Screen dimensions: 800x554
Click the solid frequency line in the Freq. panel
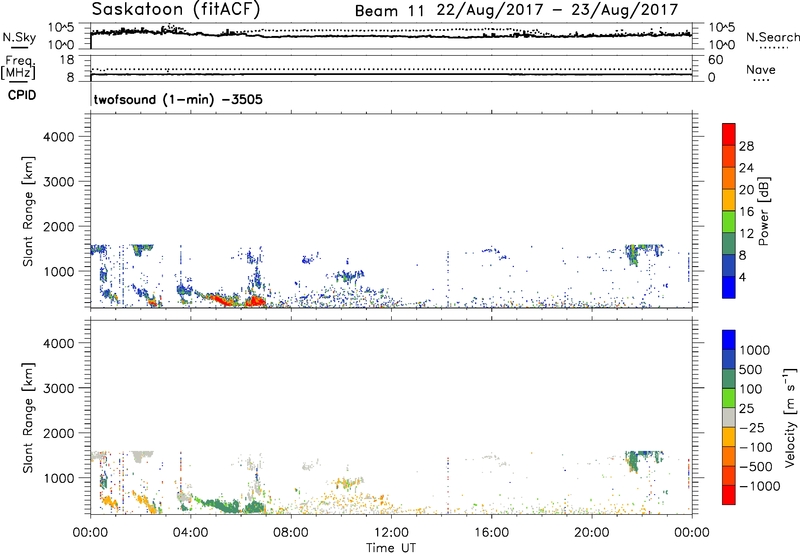pos(391,75)
